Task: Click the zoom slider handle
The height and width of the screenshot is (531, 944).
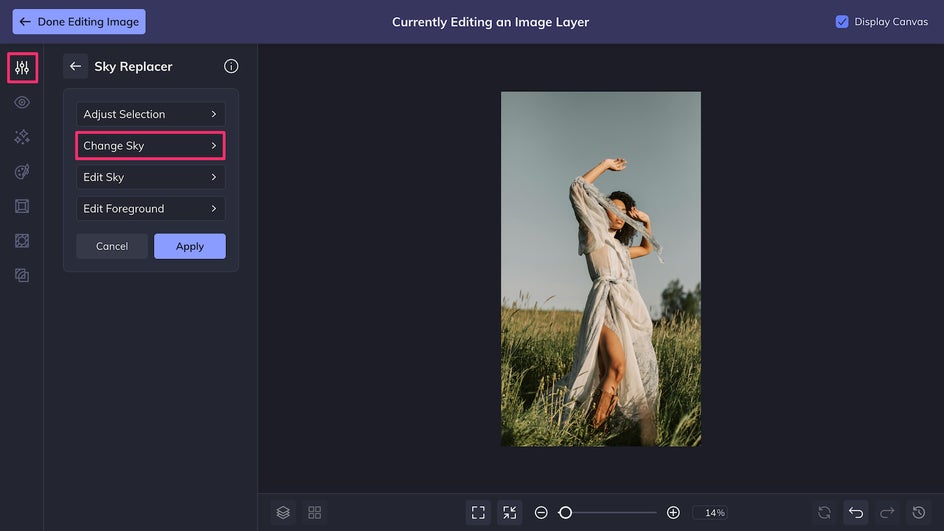Action: point(565,512)
